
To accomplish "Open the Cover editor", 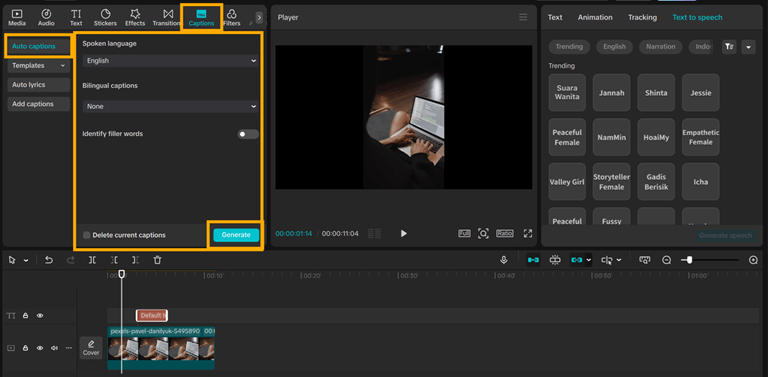I will 91,348.
